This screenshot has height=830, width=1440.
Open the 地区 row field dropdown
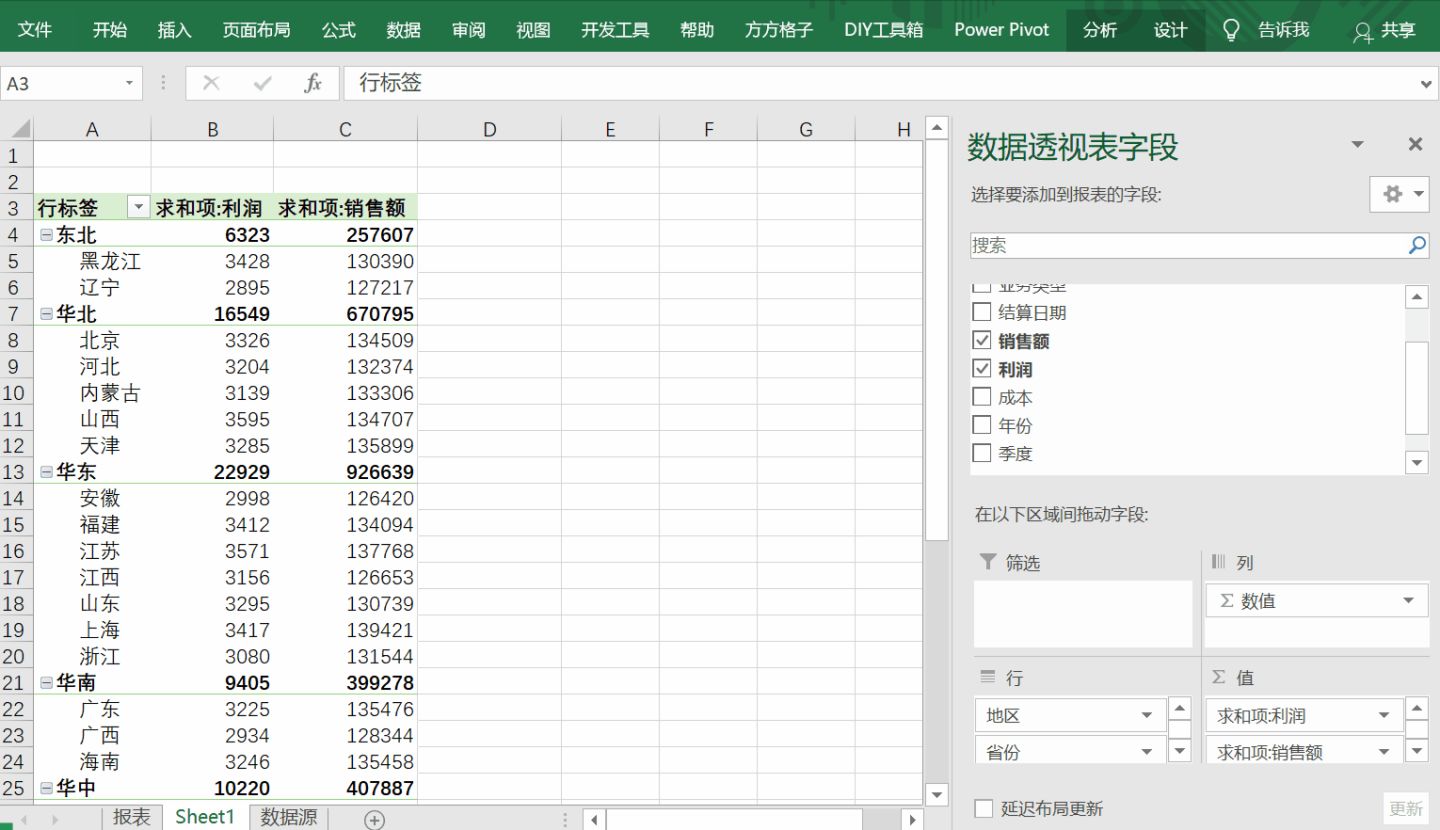(x=1147, y=716)
